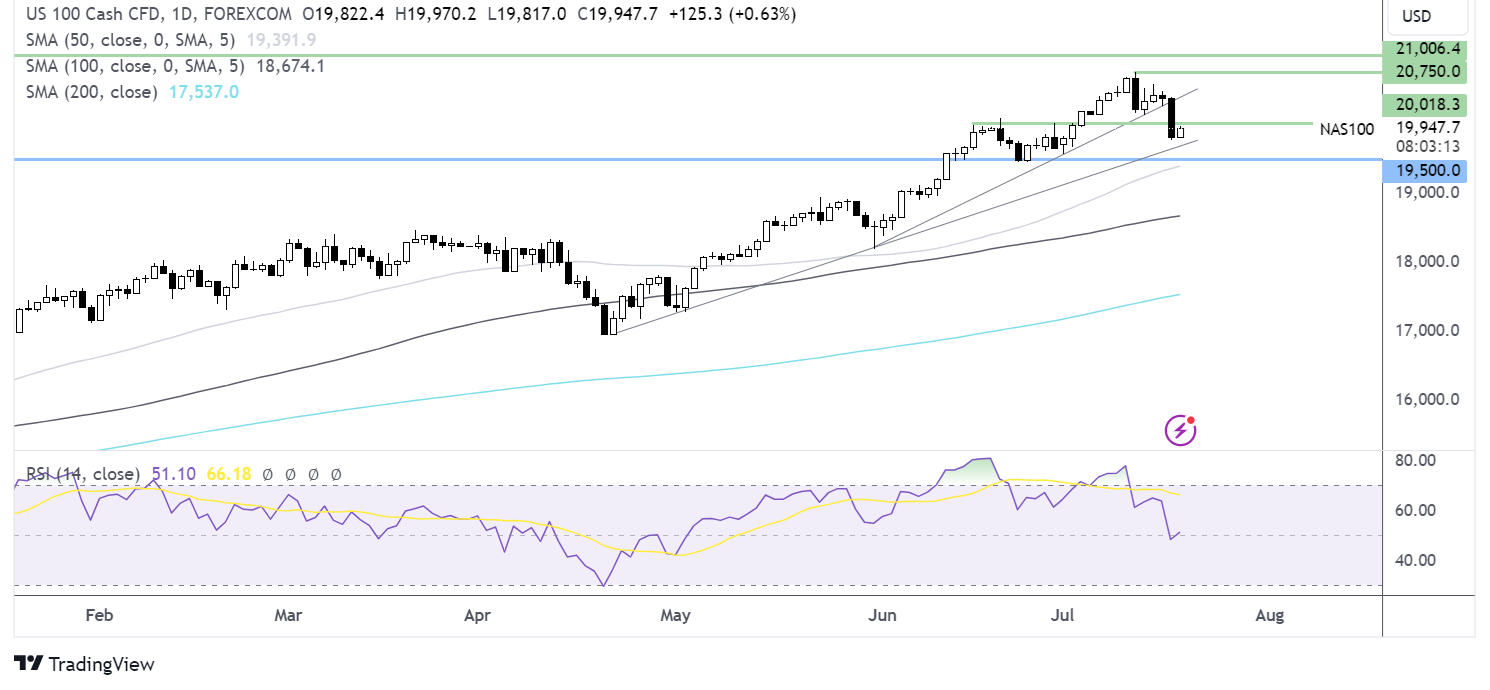The image size is (1490, 690).
Task: Click the USD currency label
Action: pos(1429,16)
